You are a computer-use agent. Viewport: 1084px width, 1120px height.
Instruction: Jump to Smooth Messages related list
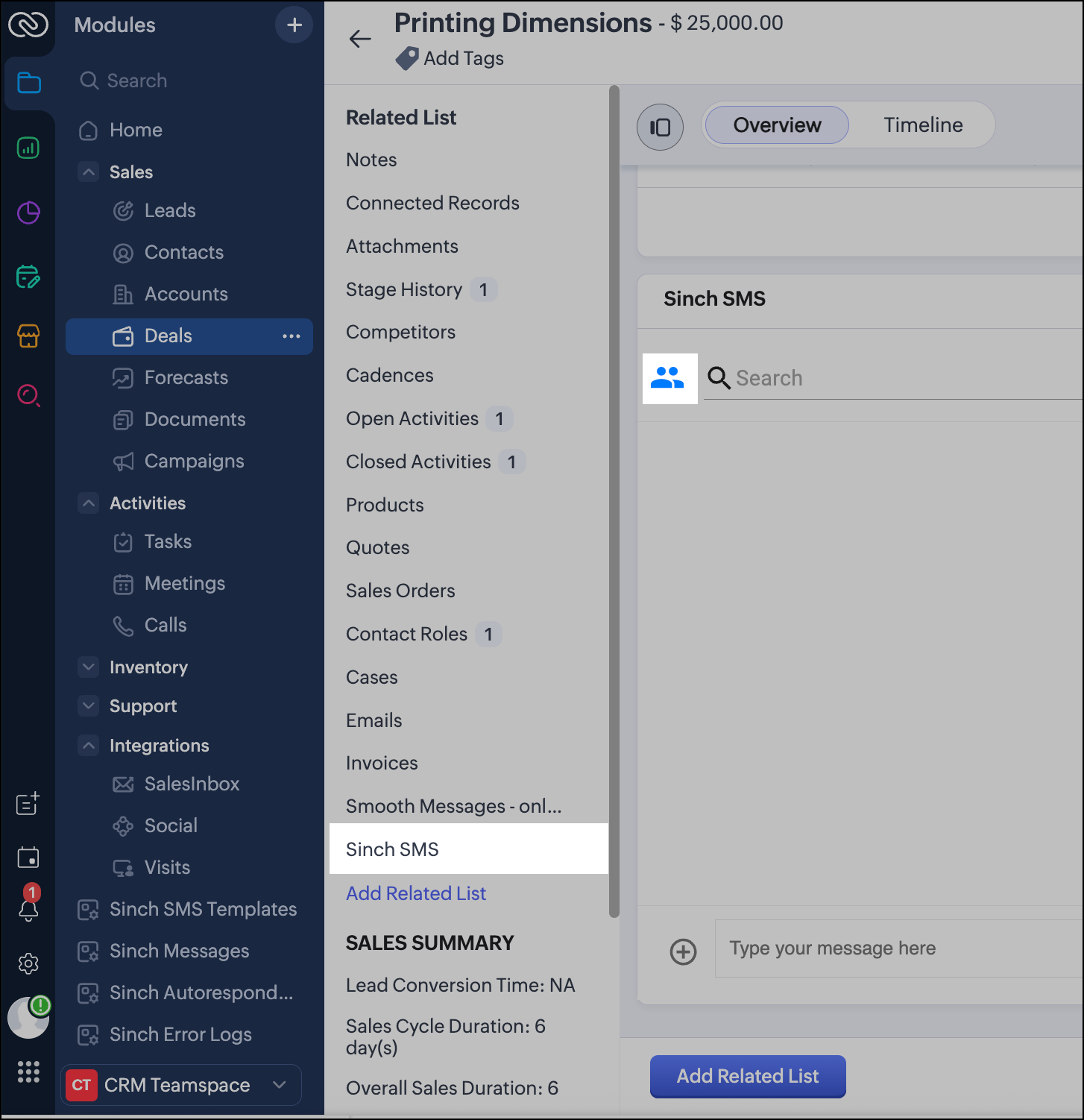[x=454, y=806]
